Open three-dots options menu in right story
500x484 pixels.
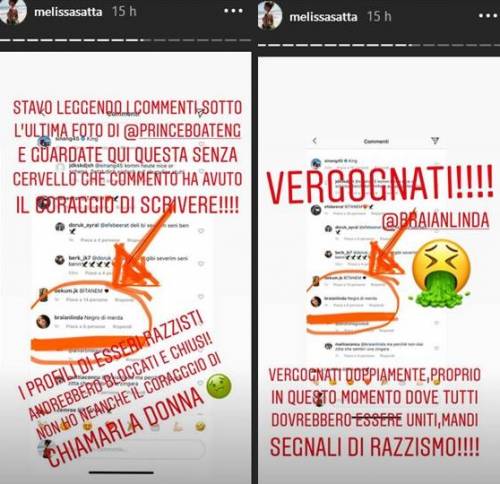click(489, 16)
